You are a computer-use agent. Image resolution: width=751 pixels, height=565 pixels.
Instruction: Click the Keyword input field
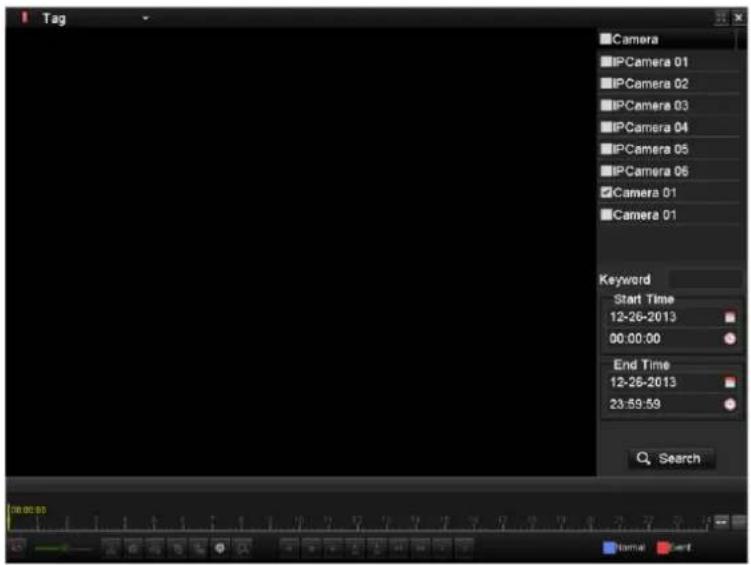tap(705, 279)
